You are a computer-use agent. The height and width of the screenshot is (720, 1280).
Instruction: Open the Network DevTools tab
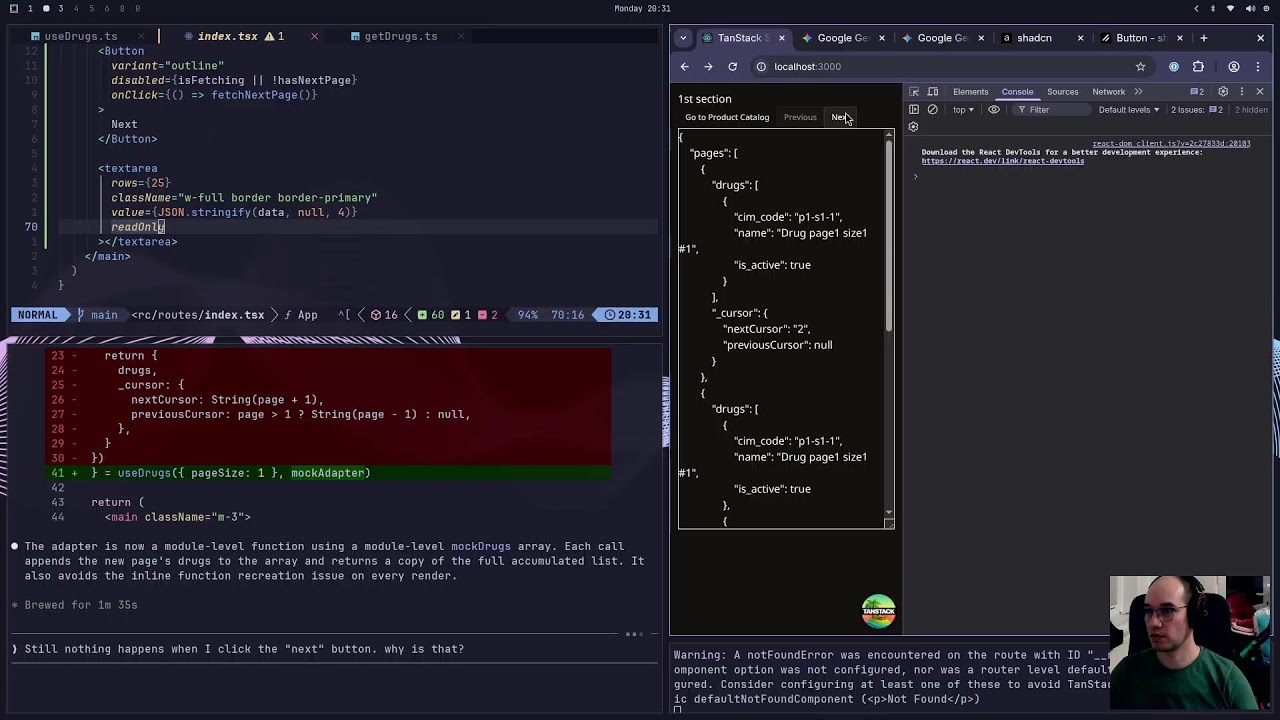click(1108, 92)
